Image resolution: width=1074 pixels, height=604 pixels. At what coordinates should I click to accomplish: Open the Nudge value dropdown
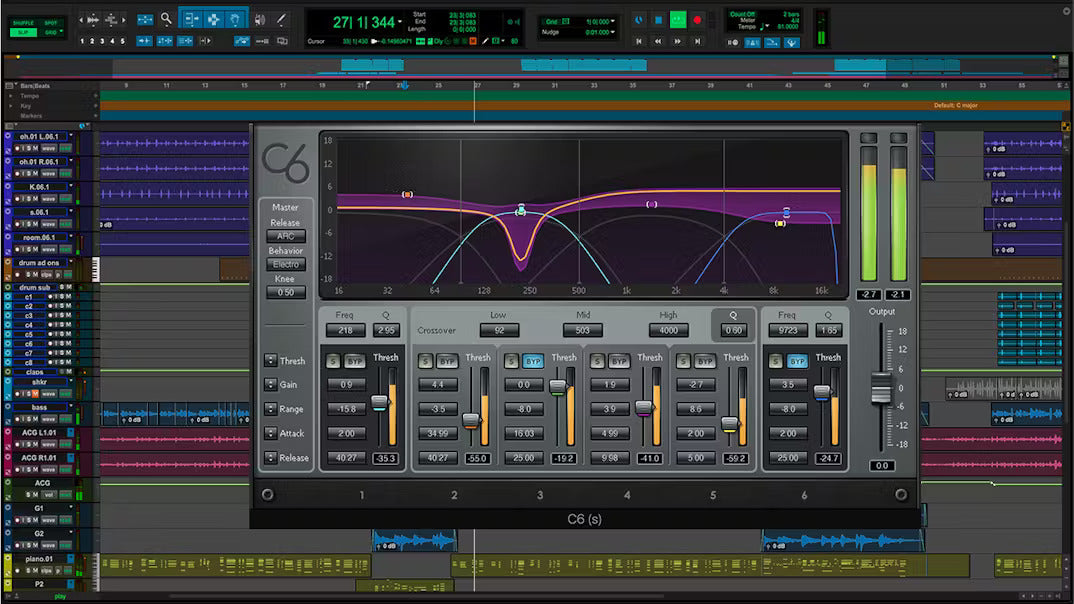pyautogui.click(x=610, y=32)
